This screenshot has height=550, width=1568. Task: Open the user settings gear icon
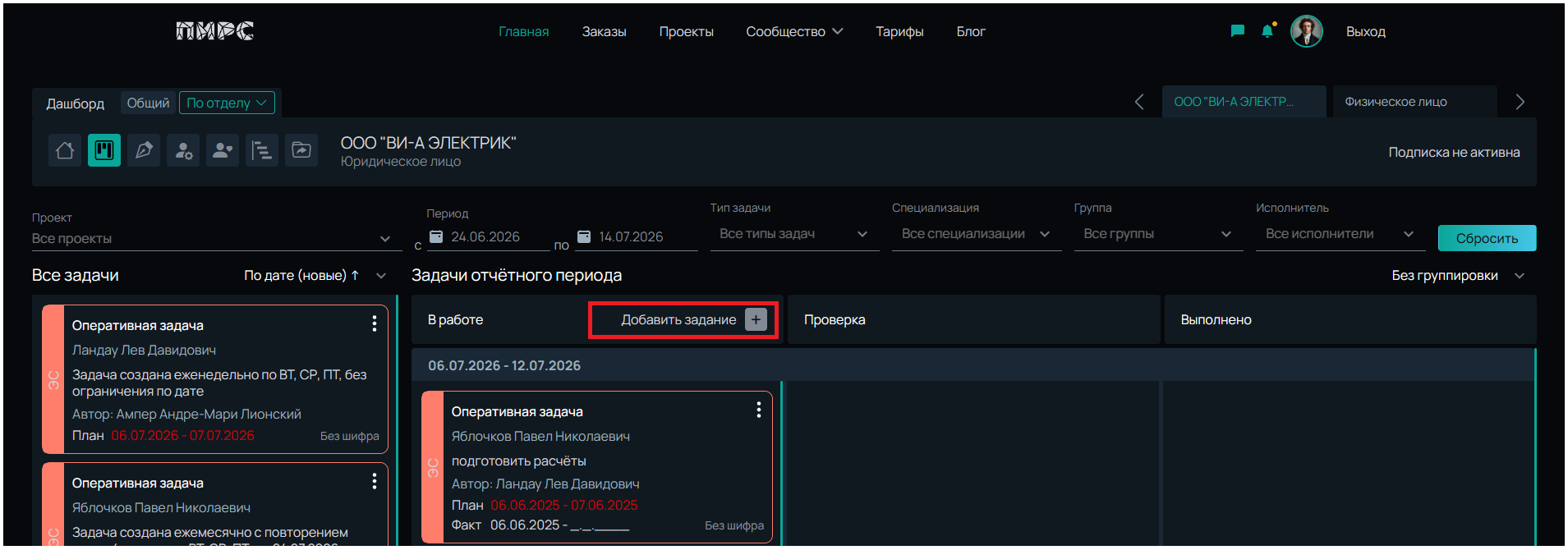(x=183, y=150)
